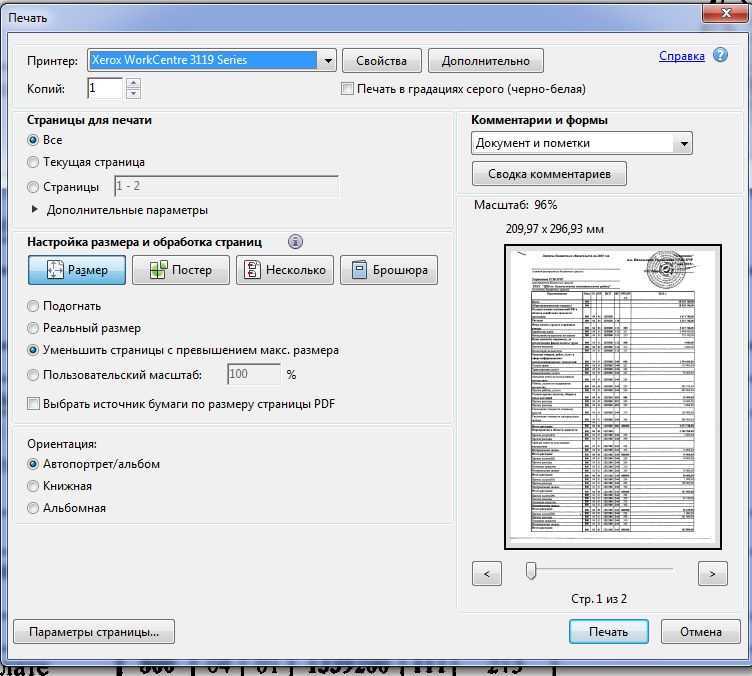This screenshot has height=676, width=752.
Task: Select Автопортрет/альбом orientation
Action: pos(33,464)
